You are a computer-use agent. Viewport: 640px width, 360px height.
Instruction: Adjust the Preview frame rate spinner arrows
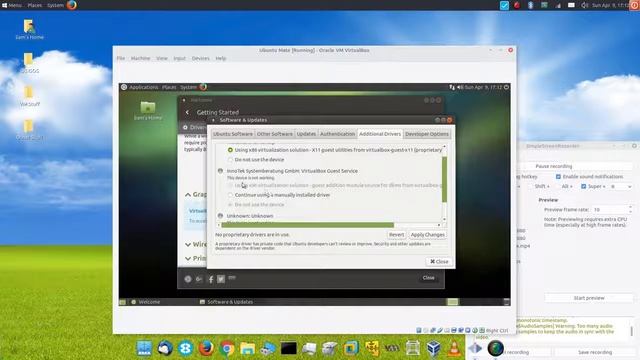[x=630, y=209]
